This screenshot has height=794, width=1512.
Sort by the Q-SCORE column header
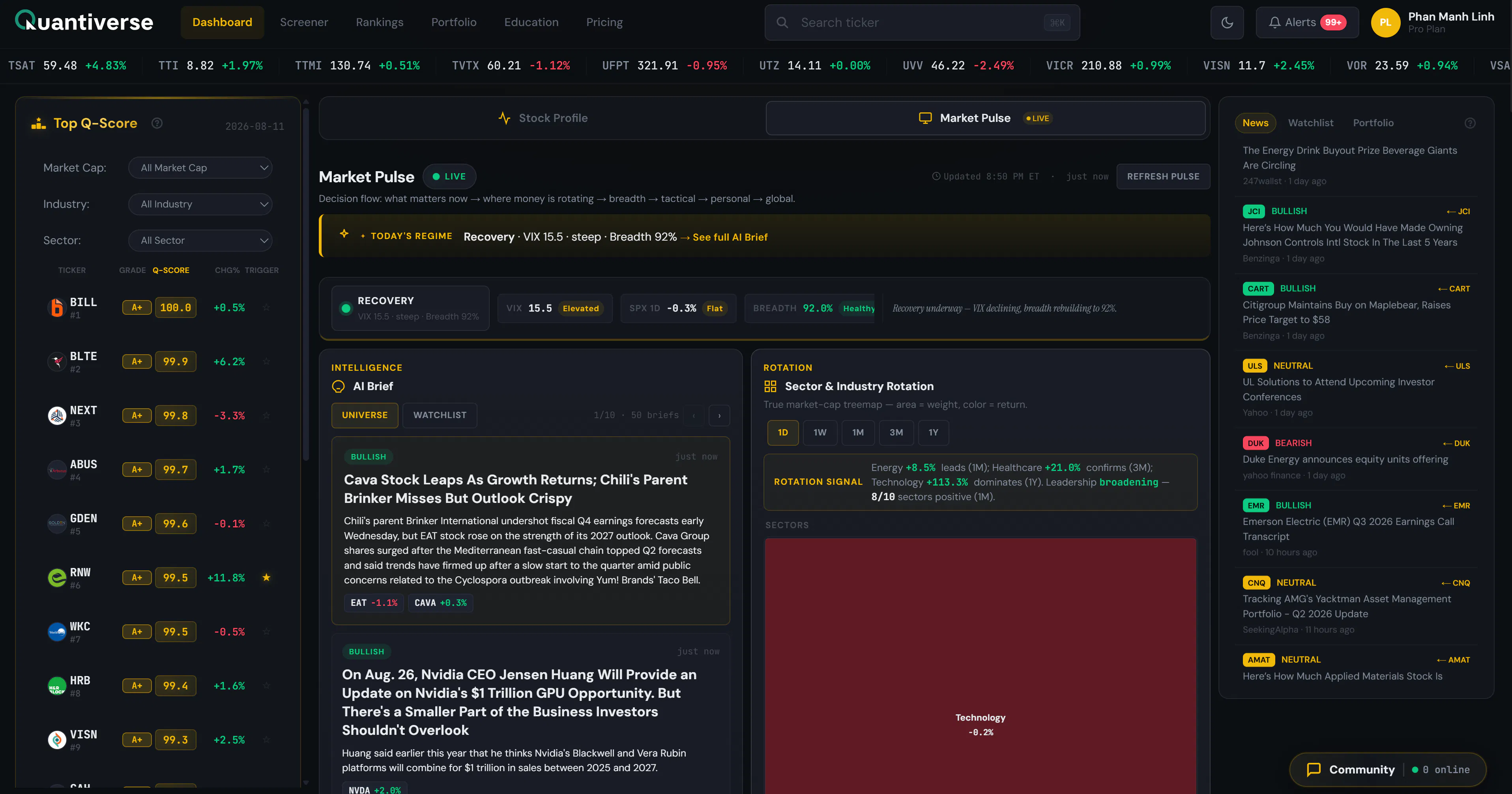coord(171,271)
